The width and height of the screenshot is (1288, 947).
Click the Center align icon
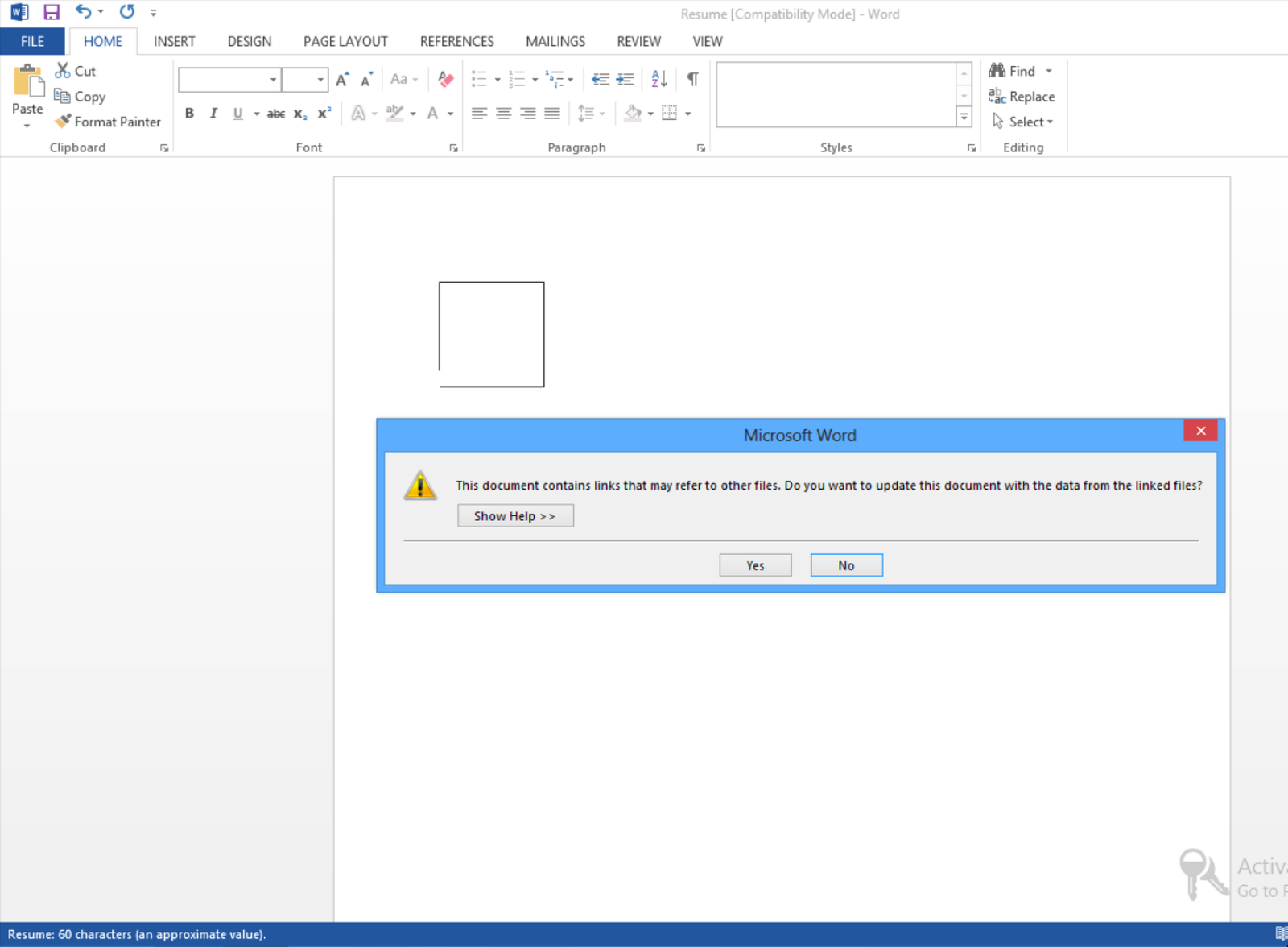(x=503, y=114)
